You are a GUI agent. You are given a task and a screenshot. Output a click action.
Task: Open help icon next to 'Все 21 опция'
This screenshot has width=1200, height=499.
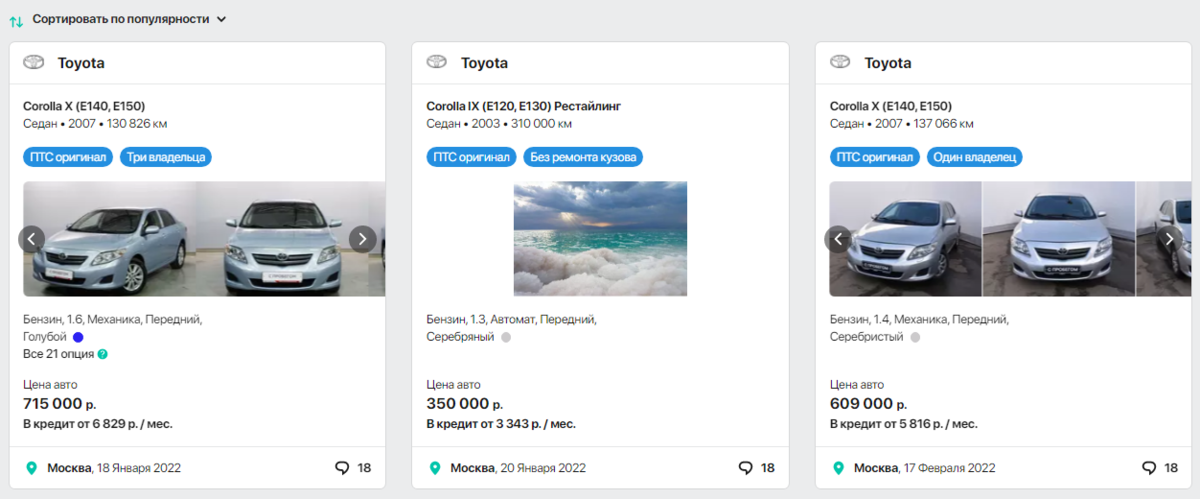[103, 354]
